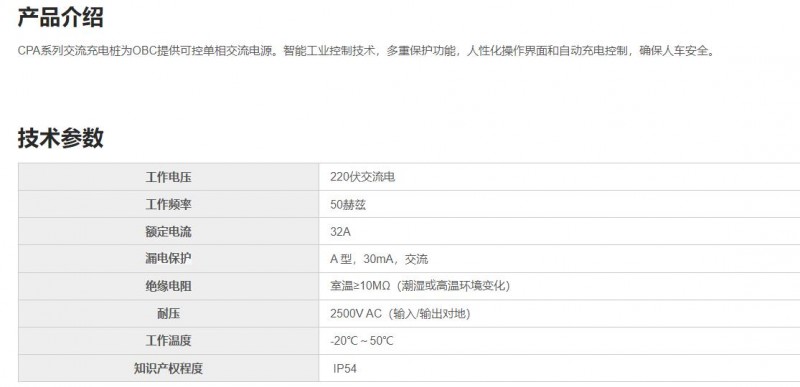Click the 耐压 label cell
Screen dimensions: 800x387
[x=168, y=314]
